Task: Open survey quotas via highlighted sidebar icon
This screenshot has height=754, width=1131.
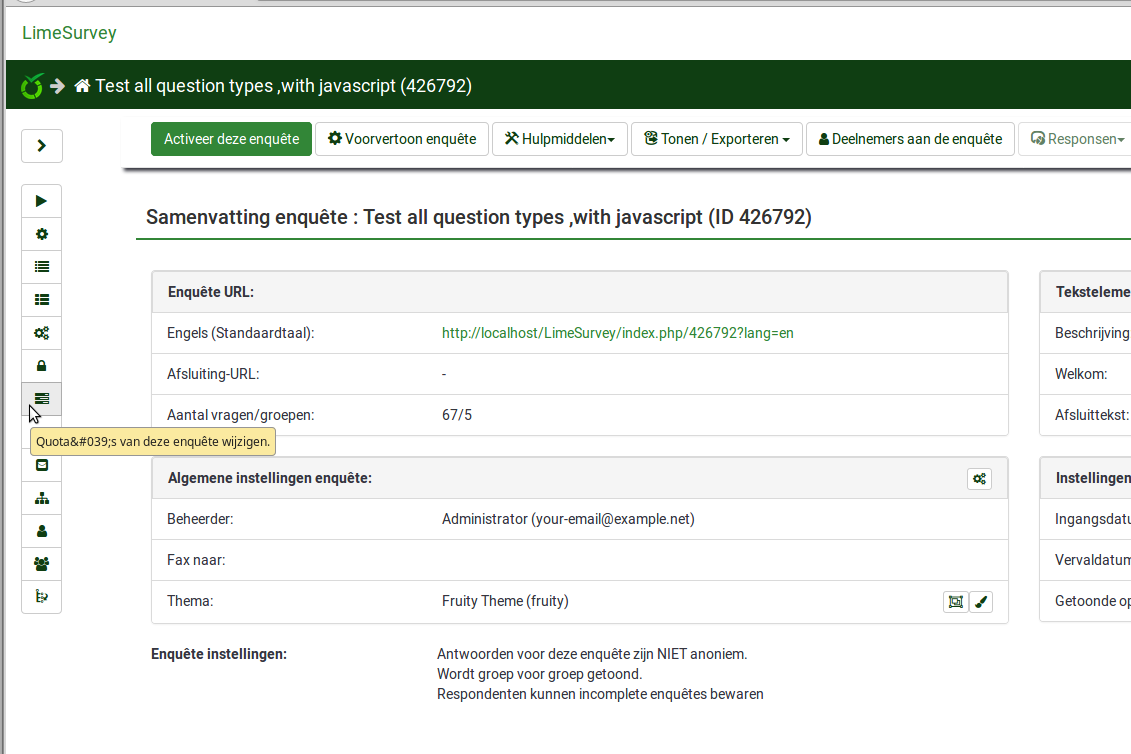Action: tap(41, 398)
